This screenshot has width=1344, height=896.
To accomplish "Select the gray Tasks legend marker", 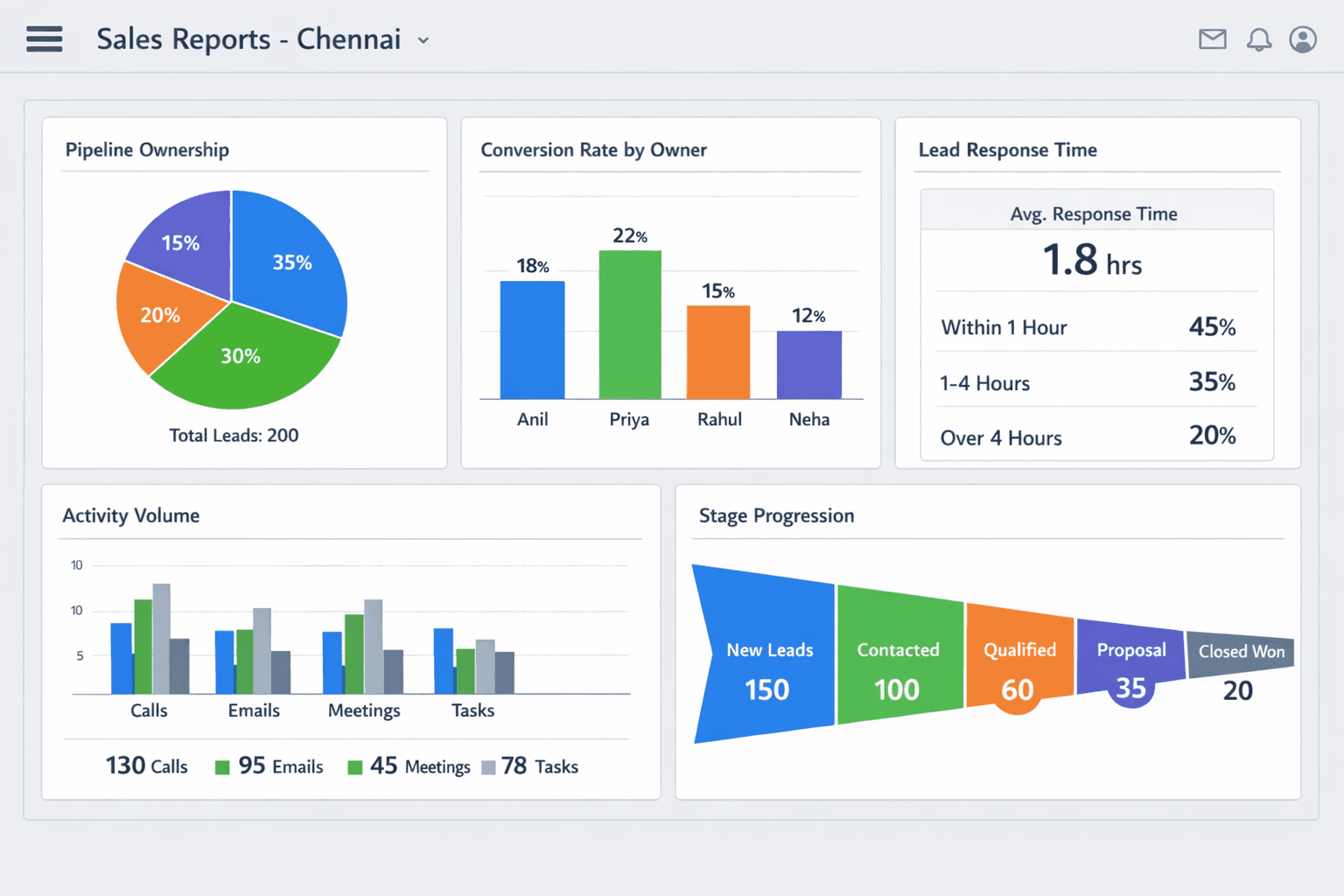I will [486, 766].
